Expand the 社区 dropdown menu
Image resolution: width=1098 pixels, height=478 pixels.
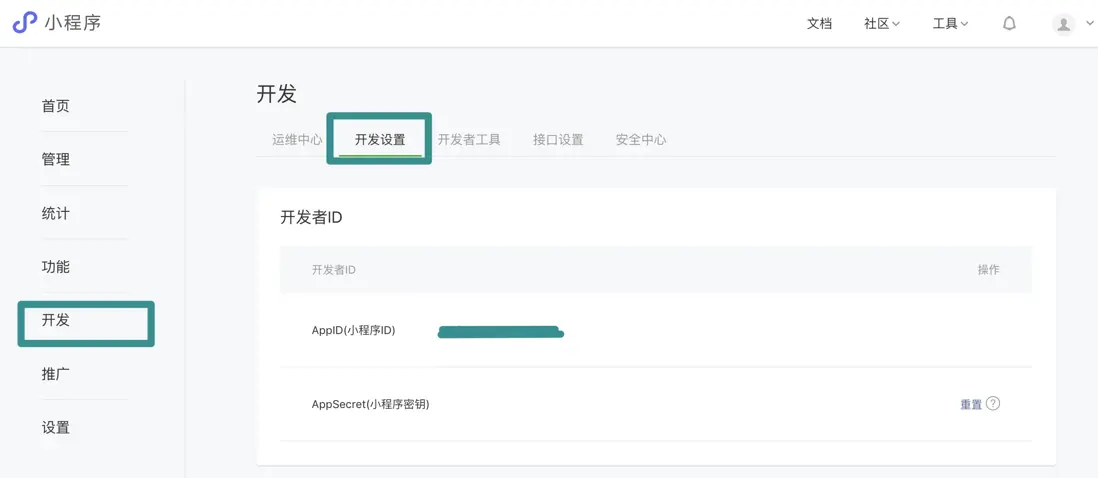[881, 23]
